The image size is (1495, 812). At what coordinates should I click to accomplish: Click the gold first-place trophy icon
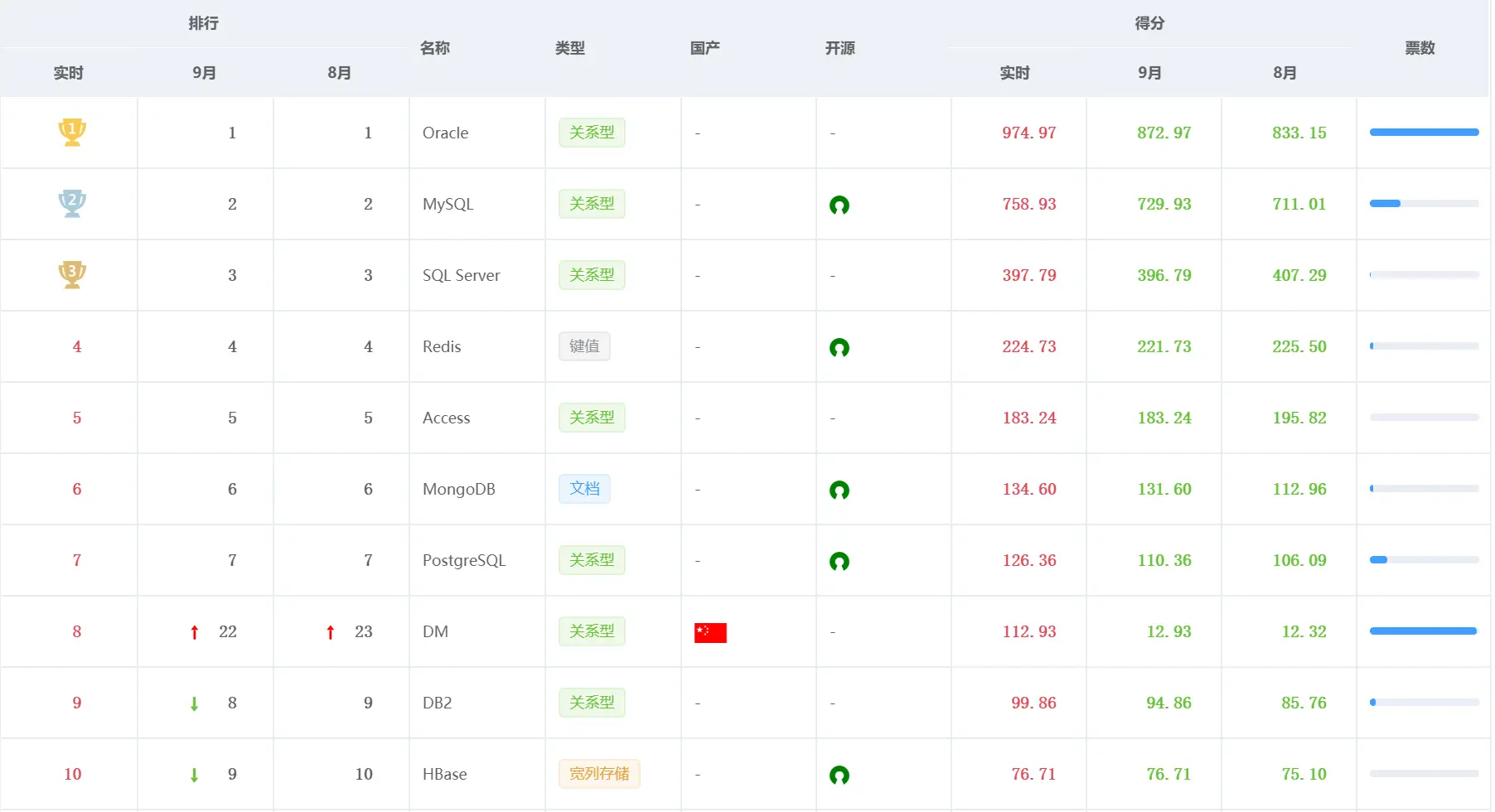tap(72, 132)
